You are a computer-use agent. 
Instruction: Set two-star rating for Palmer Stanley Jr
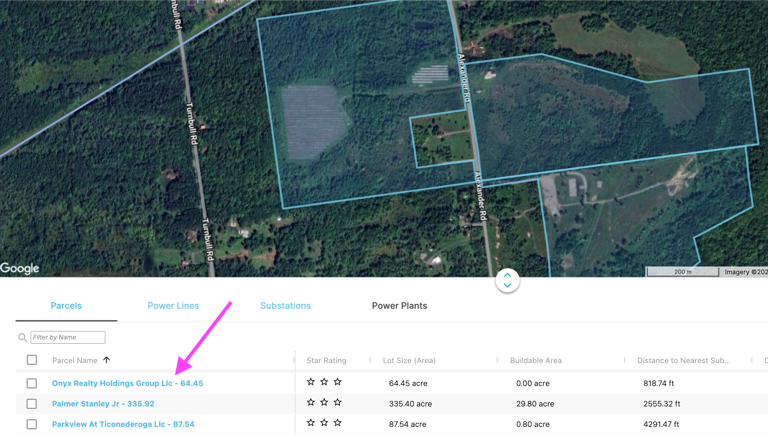[324, 403]
